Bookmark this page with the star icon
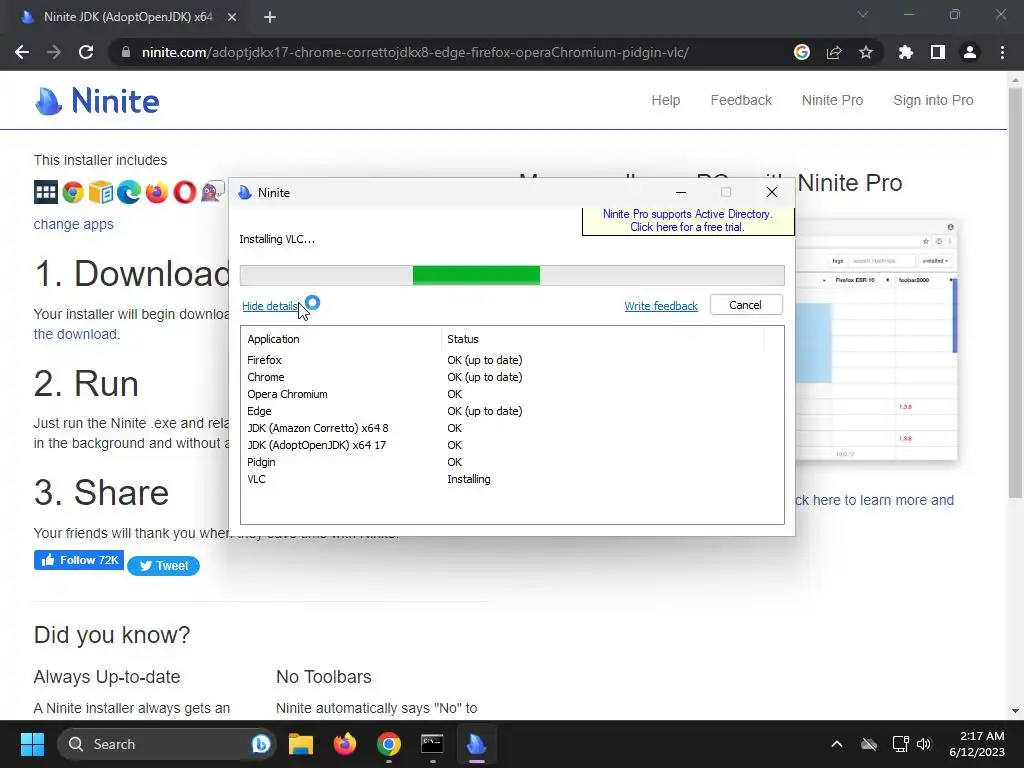 click(866, 52)
